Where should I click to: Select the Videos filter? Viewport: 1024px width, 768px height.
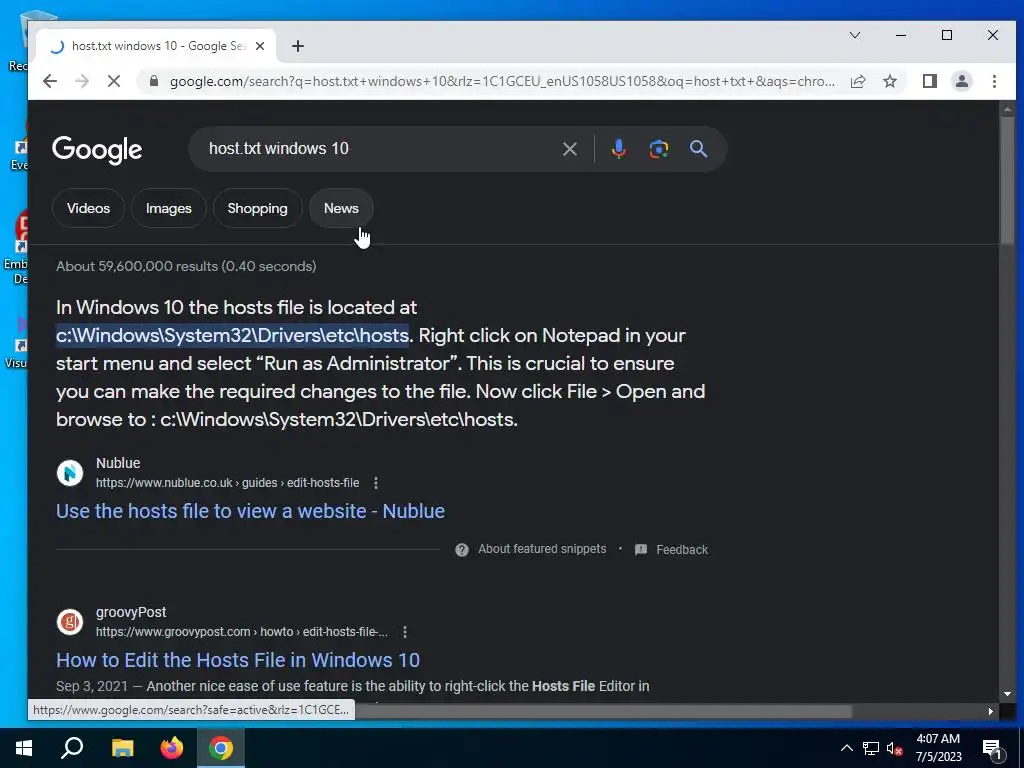click(x=88, y=208)
